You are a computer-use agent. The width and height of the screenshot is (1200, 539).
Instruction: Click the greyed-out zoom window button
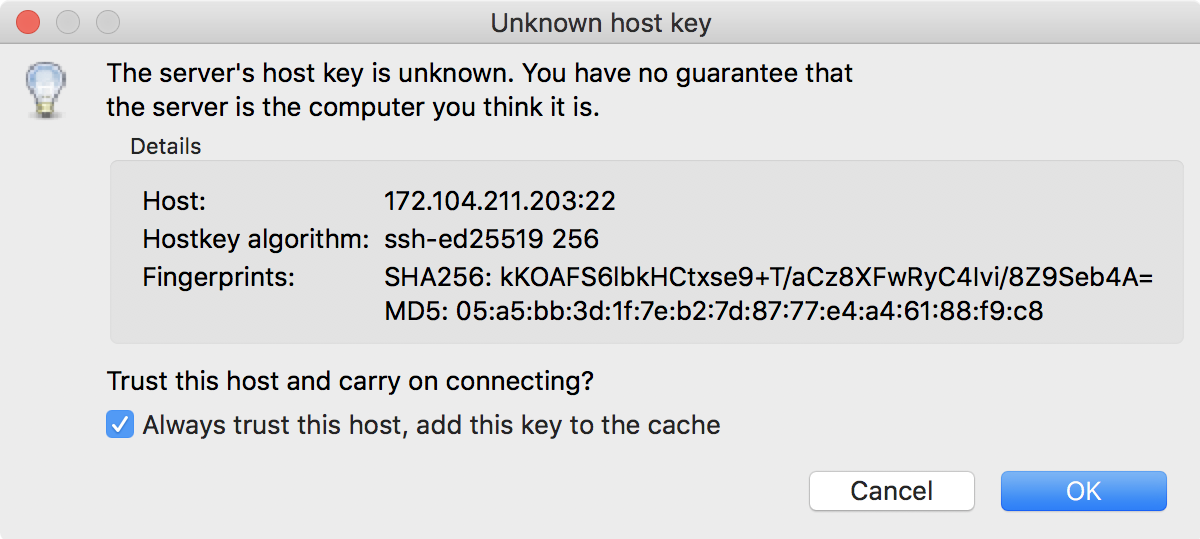click(107, 22)
